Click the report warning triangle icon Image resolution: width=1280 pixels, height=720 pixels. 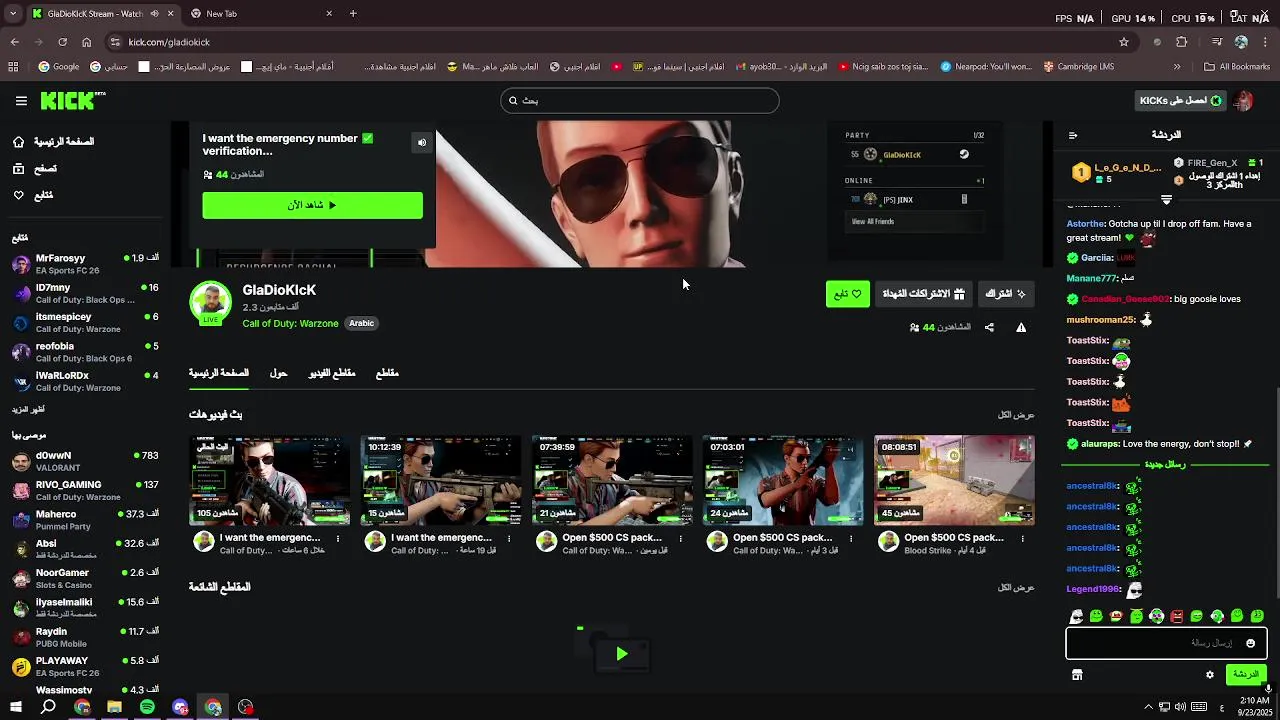pyautogui.click(x=1021, y=327)
